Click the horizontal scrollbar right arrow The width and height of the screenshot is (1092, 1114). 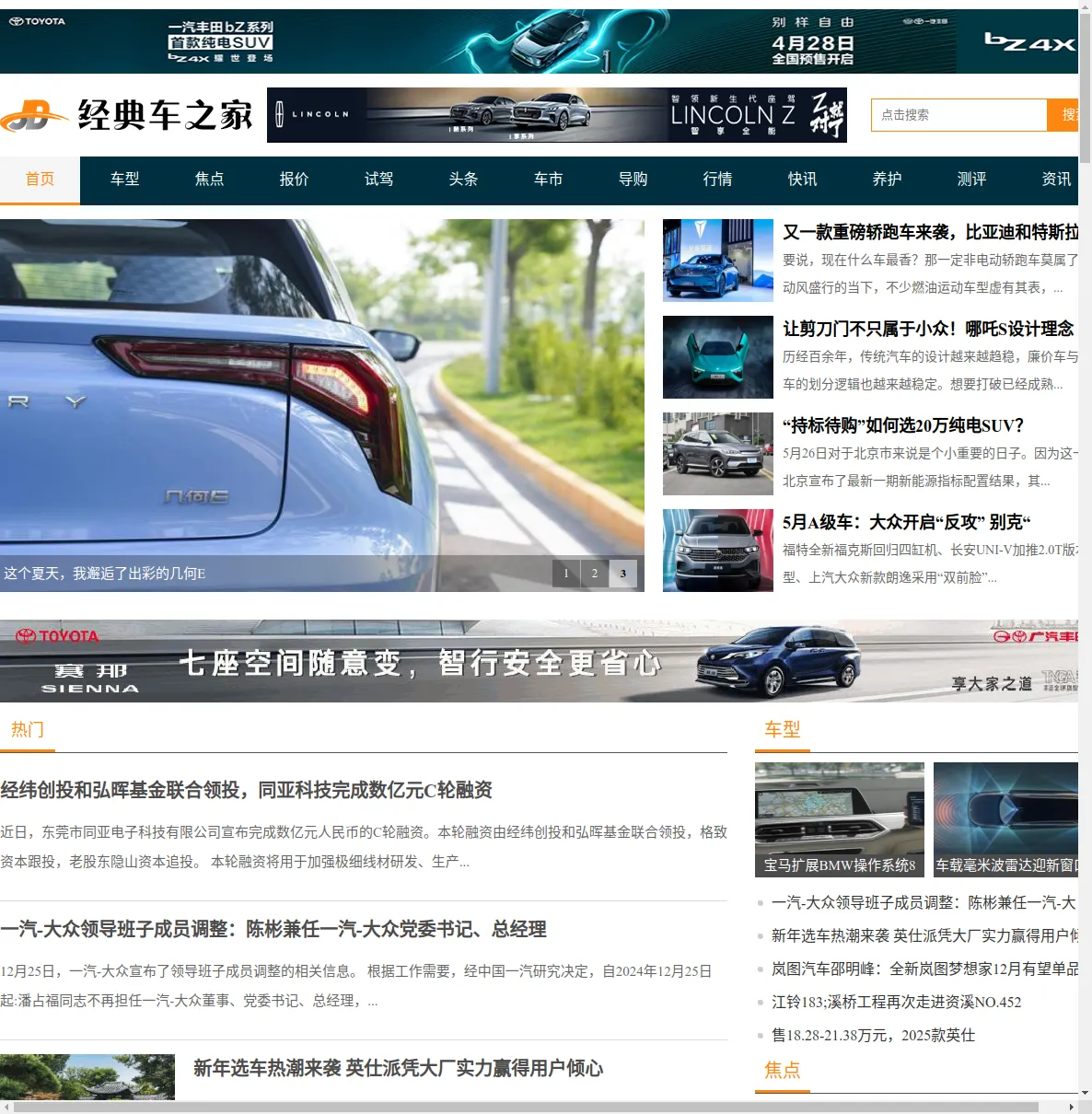[1071, 1107]
